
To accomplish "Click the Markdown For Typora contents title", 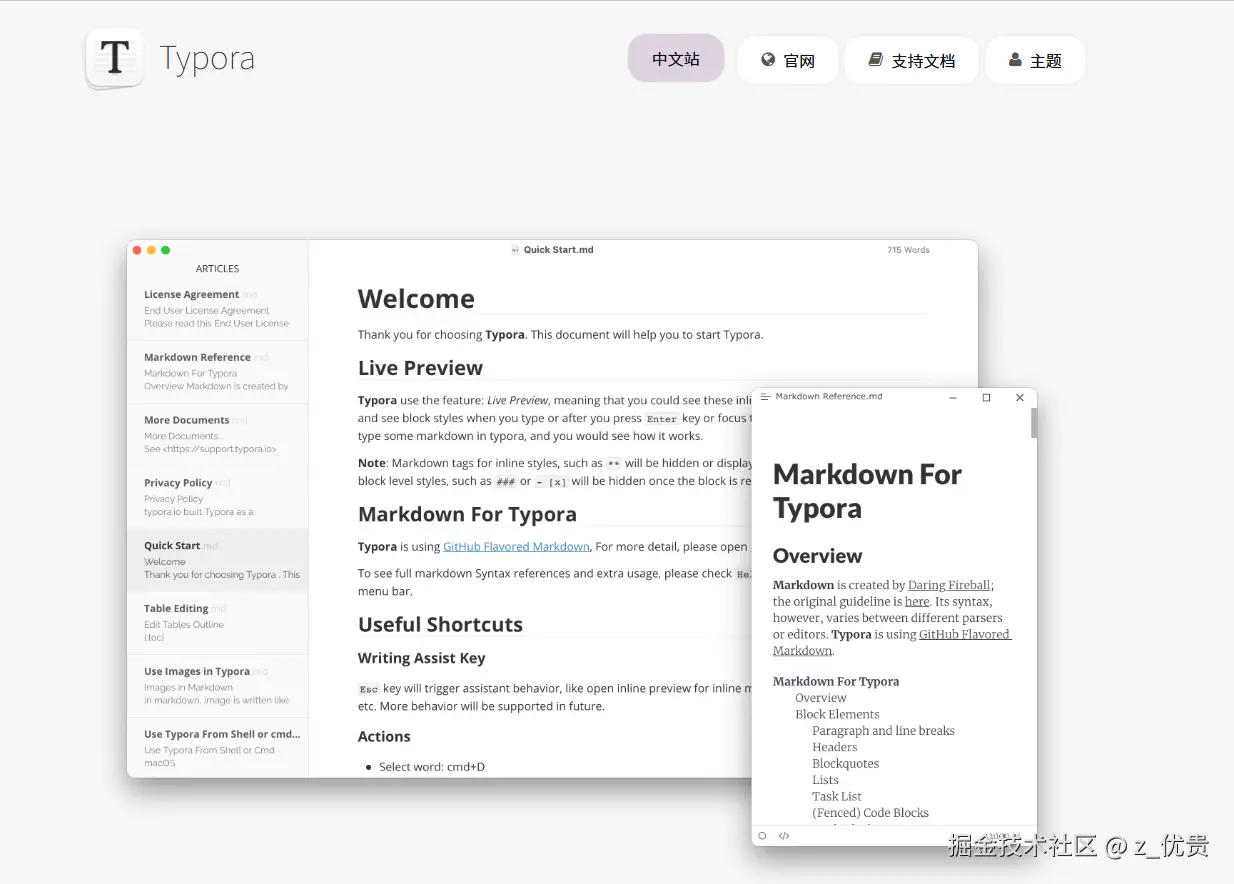I will pos(836,682).
